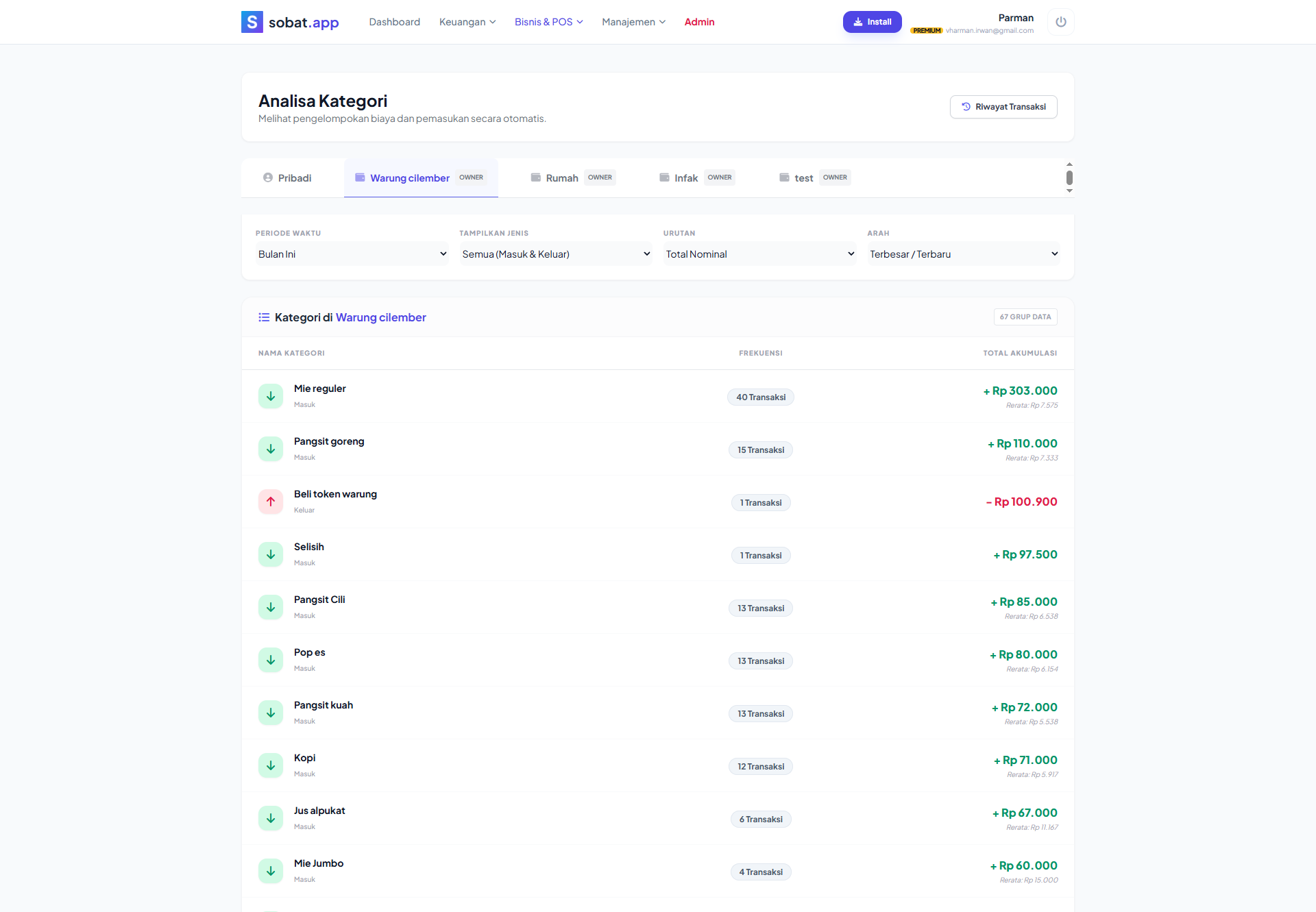1316x912 pixels.
Task: Expand the Bisnis & POS menu
Action: coord(548,22)
